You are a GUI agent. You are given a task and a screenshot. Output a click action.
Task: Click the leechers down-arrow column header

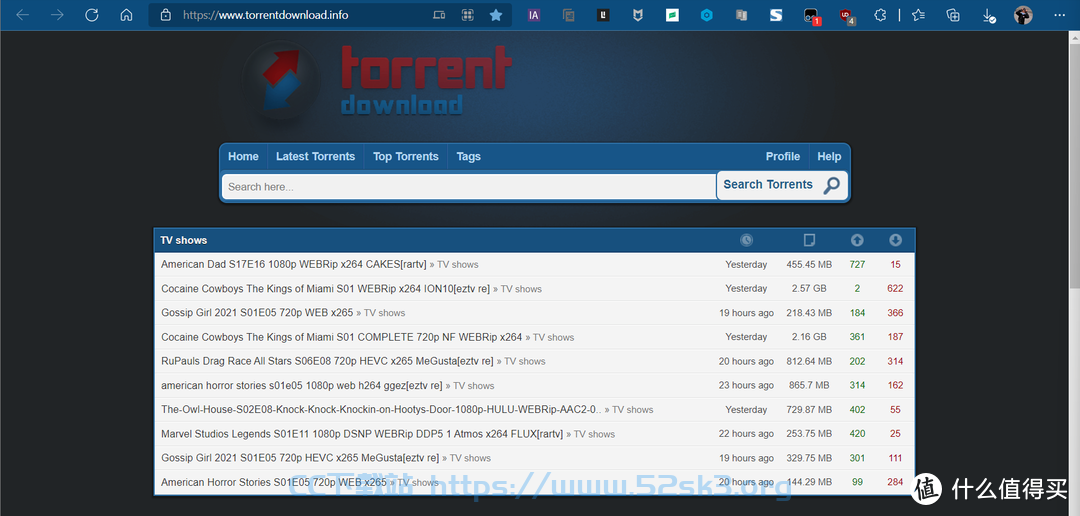895,240
